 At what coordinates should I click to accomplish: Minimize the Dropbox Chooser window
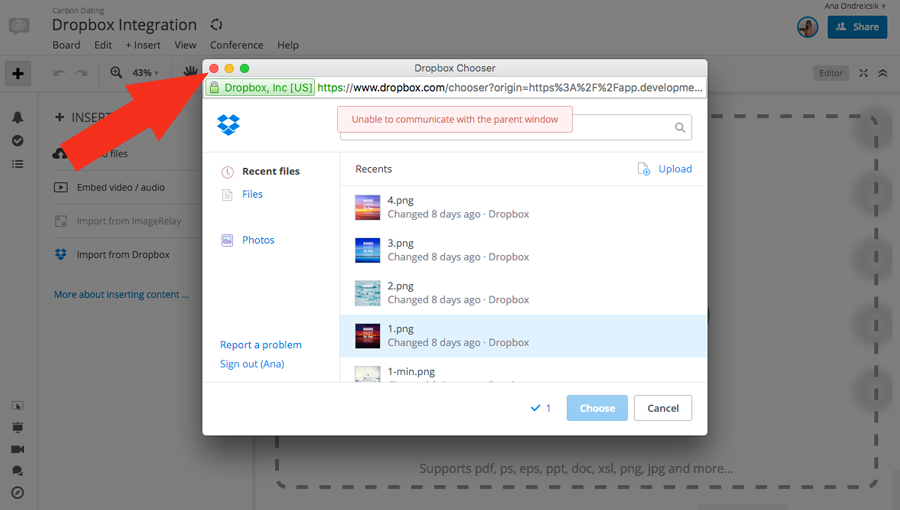(x=229, y=68)
